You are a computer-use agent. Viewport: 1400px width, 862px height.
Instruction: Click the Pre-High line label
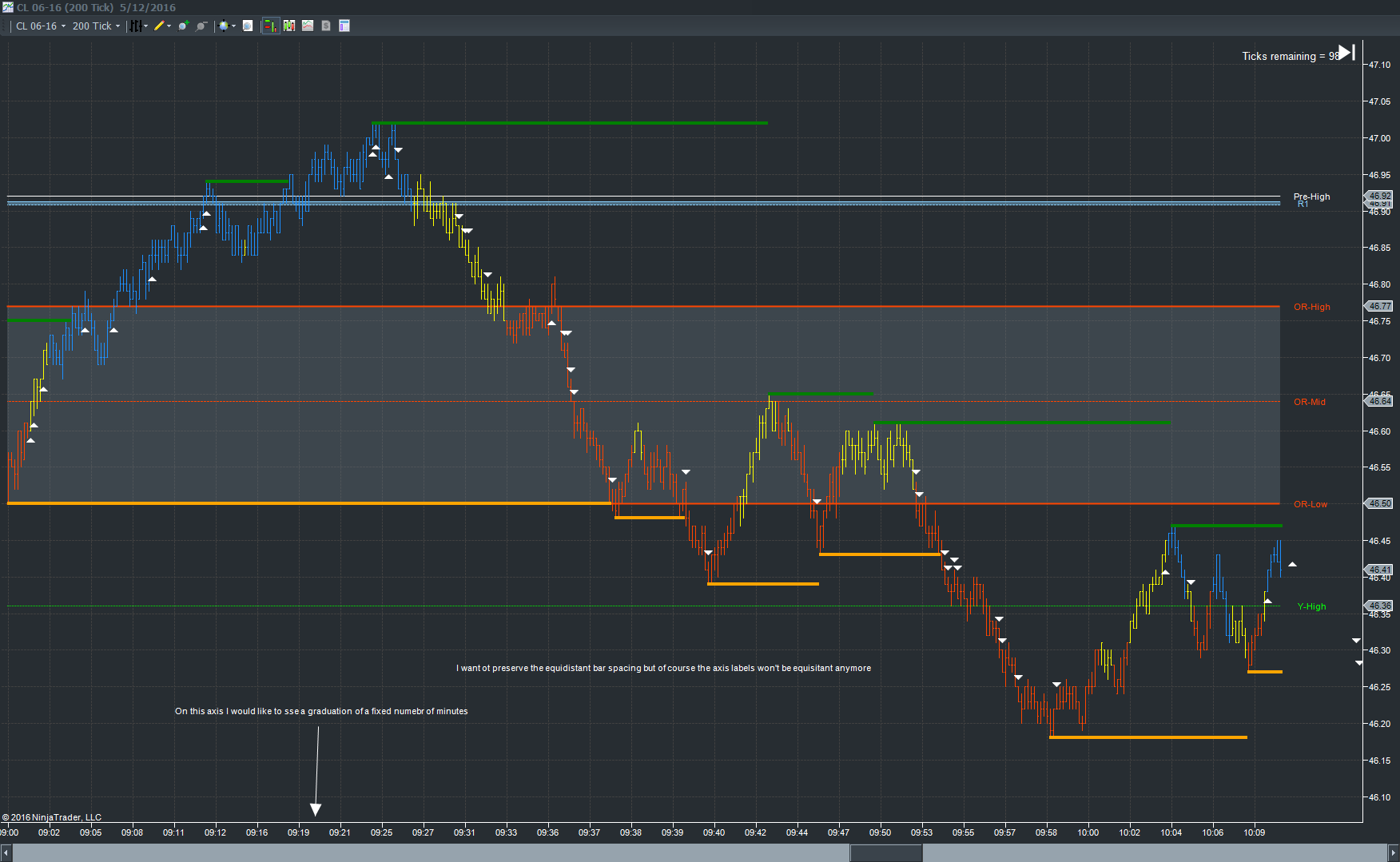[x=1311, y=197]
